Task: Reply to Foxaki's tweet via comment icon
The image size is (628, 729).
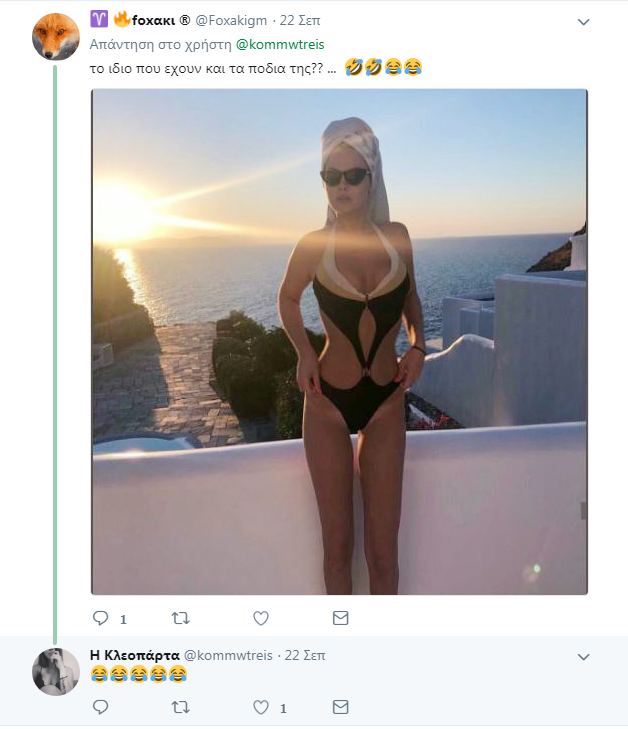Action: point(100,618)
